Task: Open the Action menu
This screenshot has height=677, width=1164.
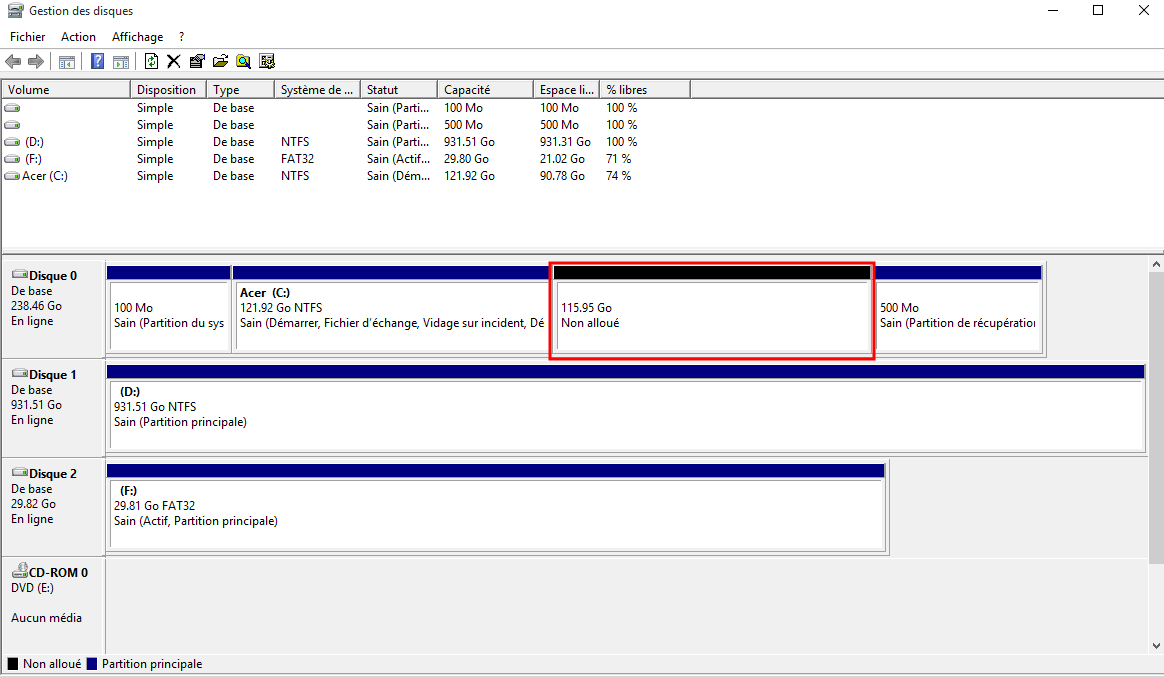Action: pyautogui.click(x=78, y=37)
